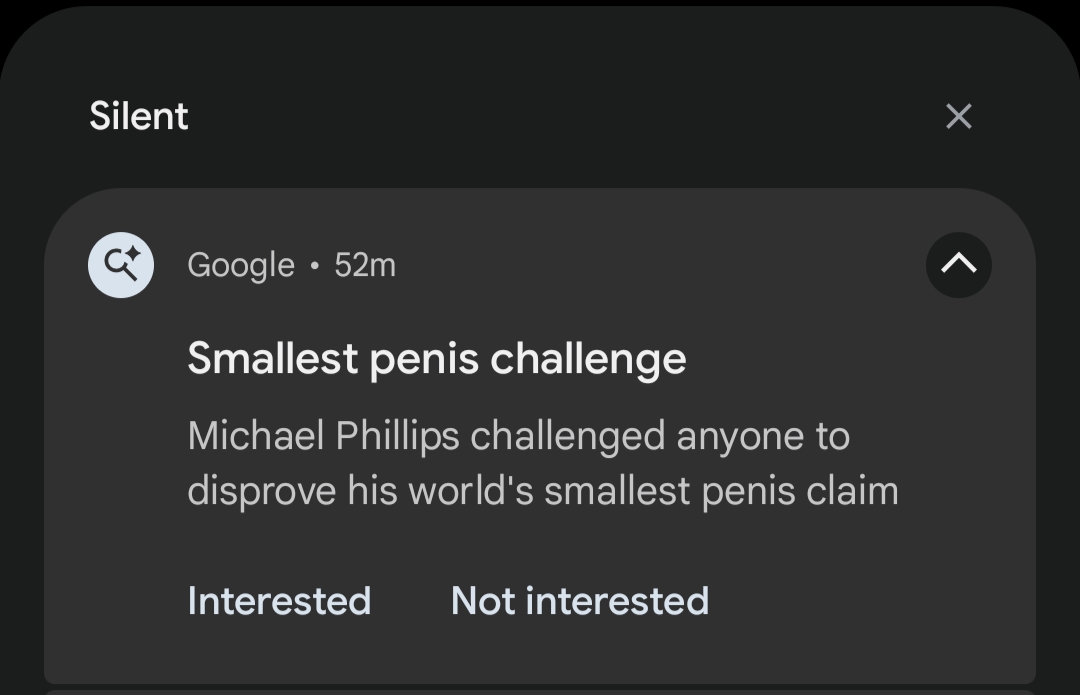Image resolution: width=1080 pixels, height=695 pixels.
Task: Open the Smallest penis challenge headline
Action: [x=436, y=359]
